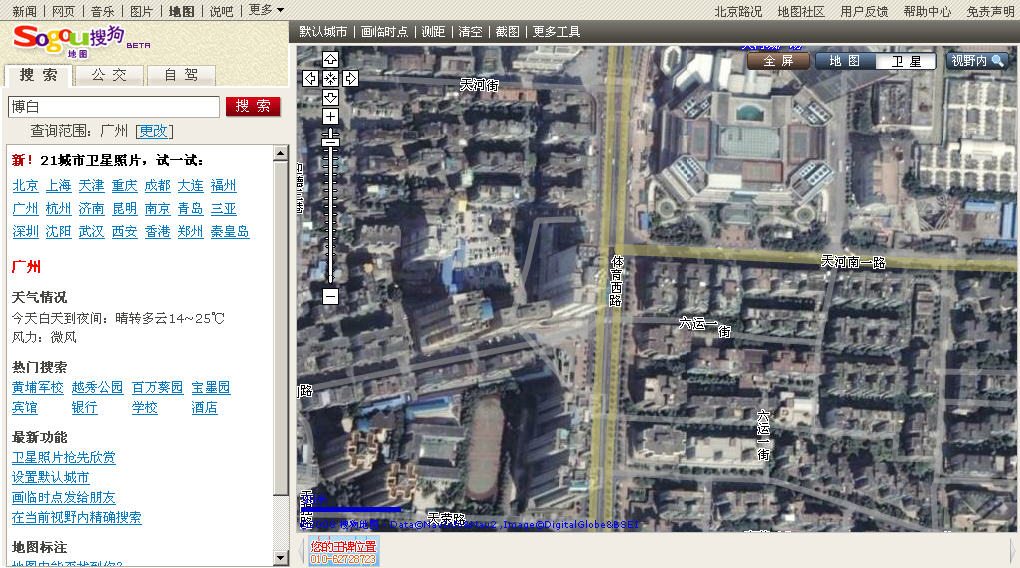Select the 搜索 tab

pos(38,75)
